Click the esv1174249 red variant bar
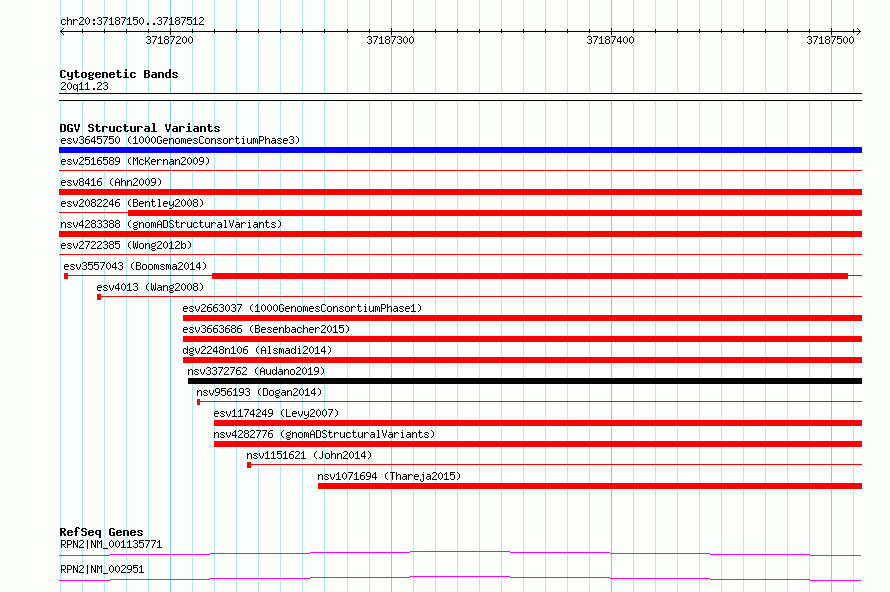This screenshot has width=890, height=592. pos(538,423)
